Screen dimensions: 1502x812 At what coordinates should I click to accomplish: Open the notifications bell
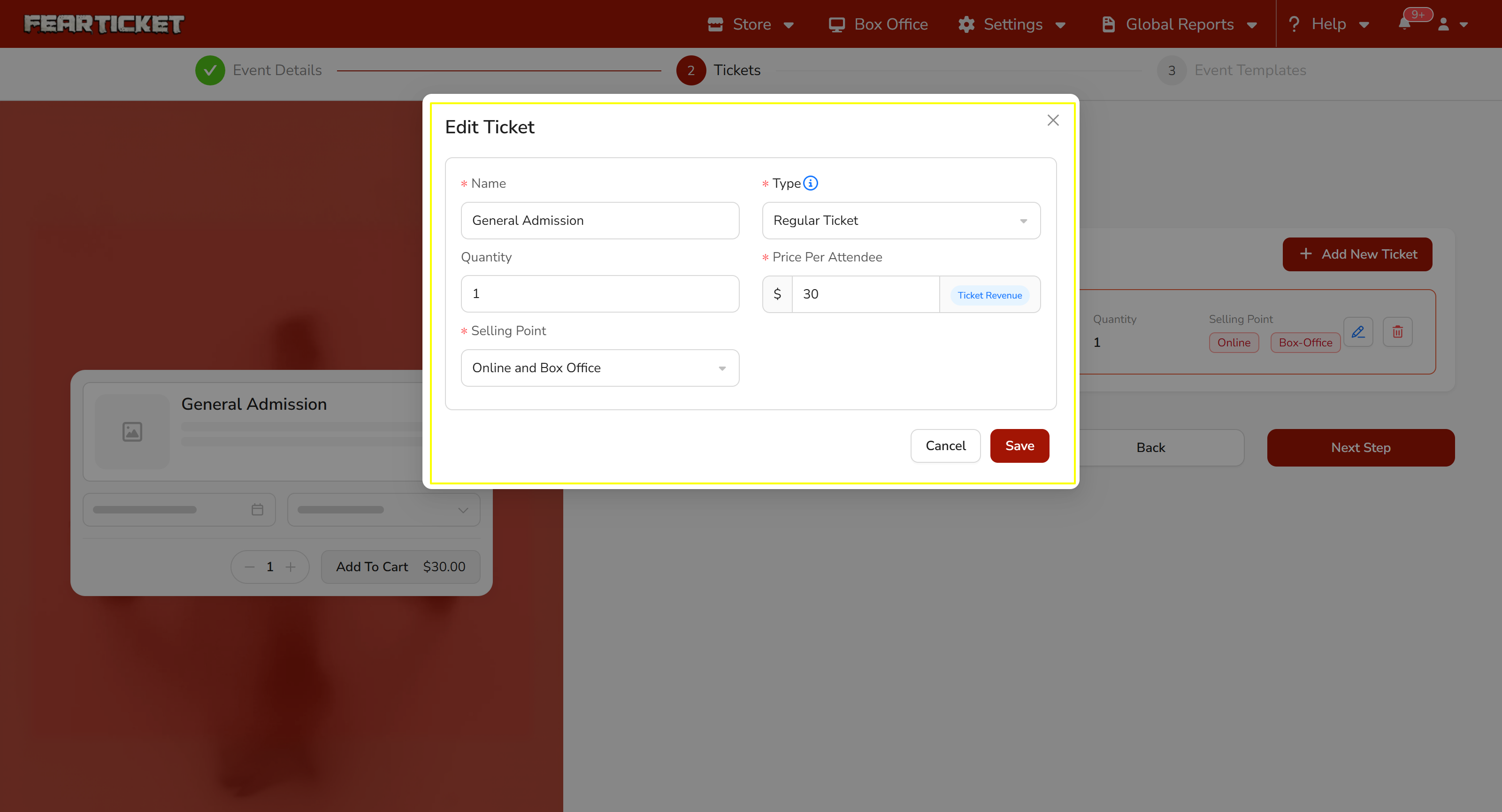click(1404, 24)
